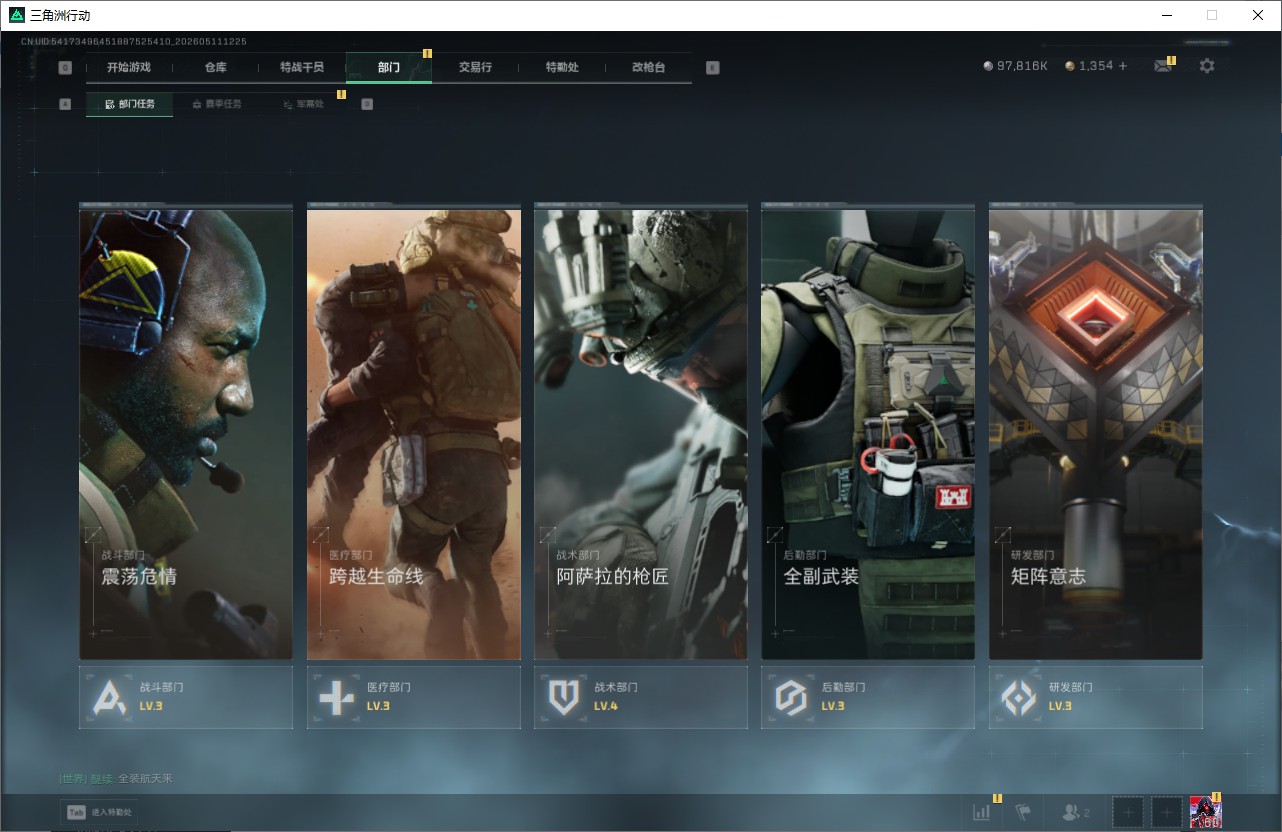This screenshot has height=832, width=1282.
Task: Click the D key hint after 军需处
Action: point(367,104)
